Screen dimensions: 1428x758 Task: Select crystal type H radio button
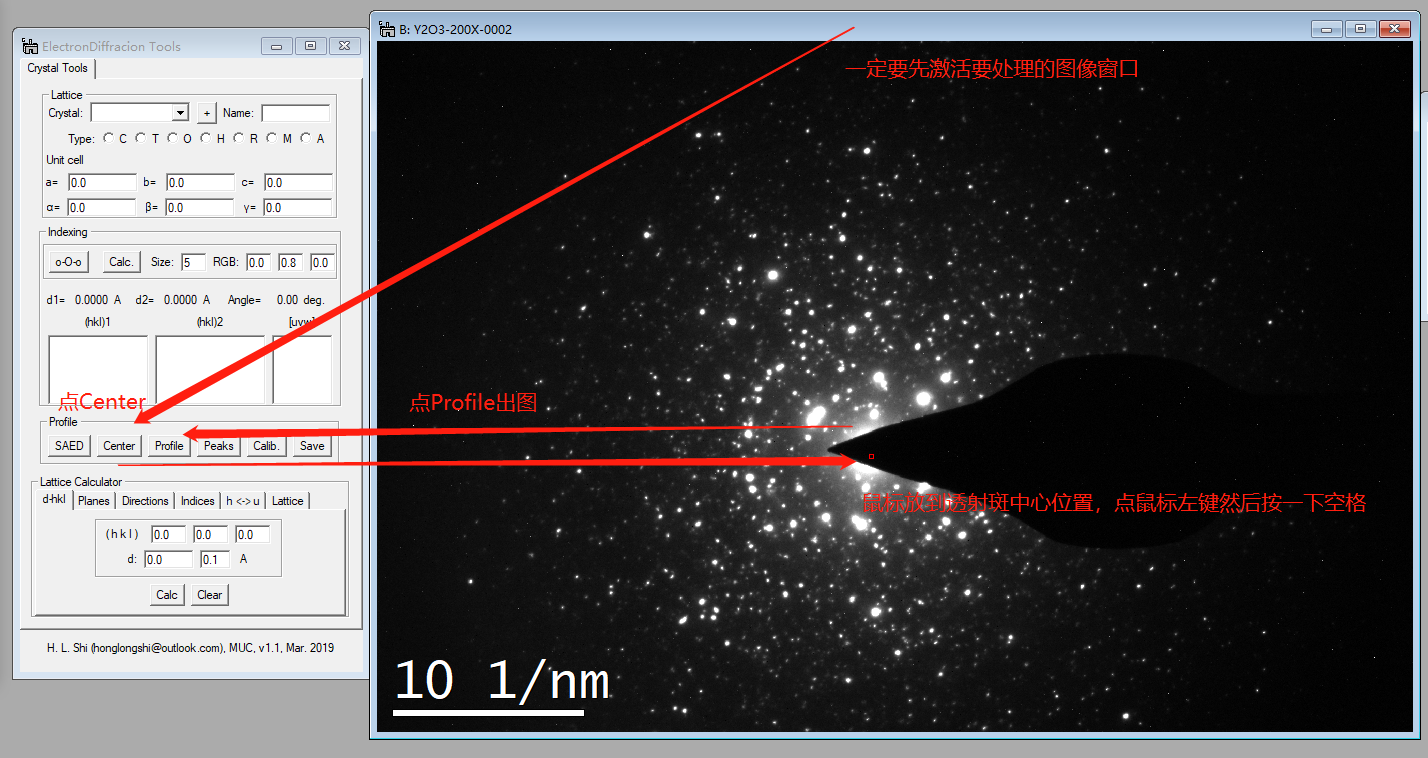tap(206, 138)
